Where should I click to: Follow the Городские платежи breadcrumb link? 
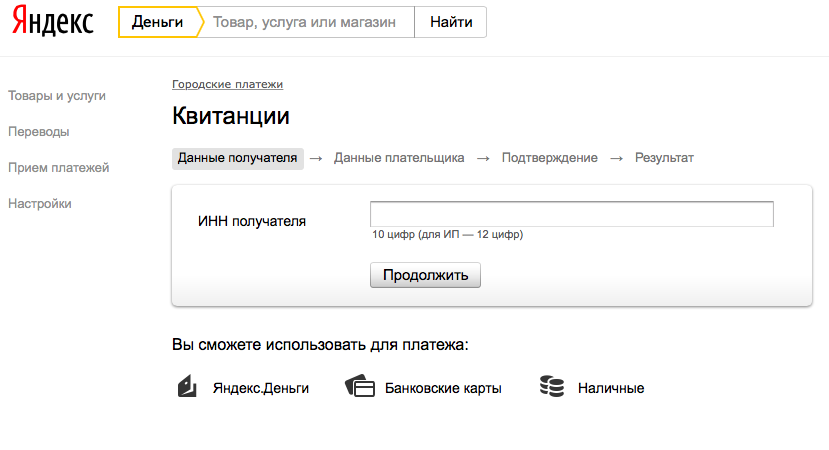pyautogui.click(x=227, y=84)
